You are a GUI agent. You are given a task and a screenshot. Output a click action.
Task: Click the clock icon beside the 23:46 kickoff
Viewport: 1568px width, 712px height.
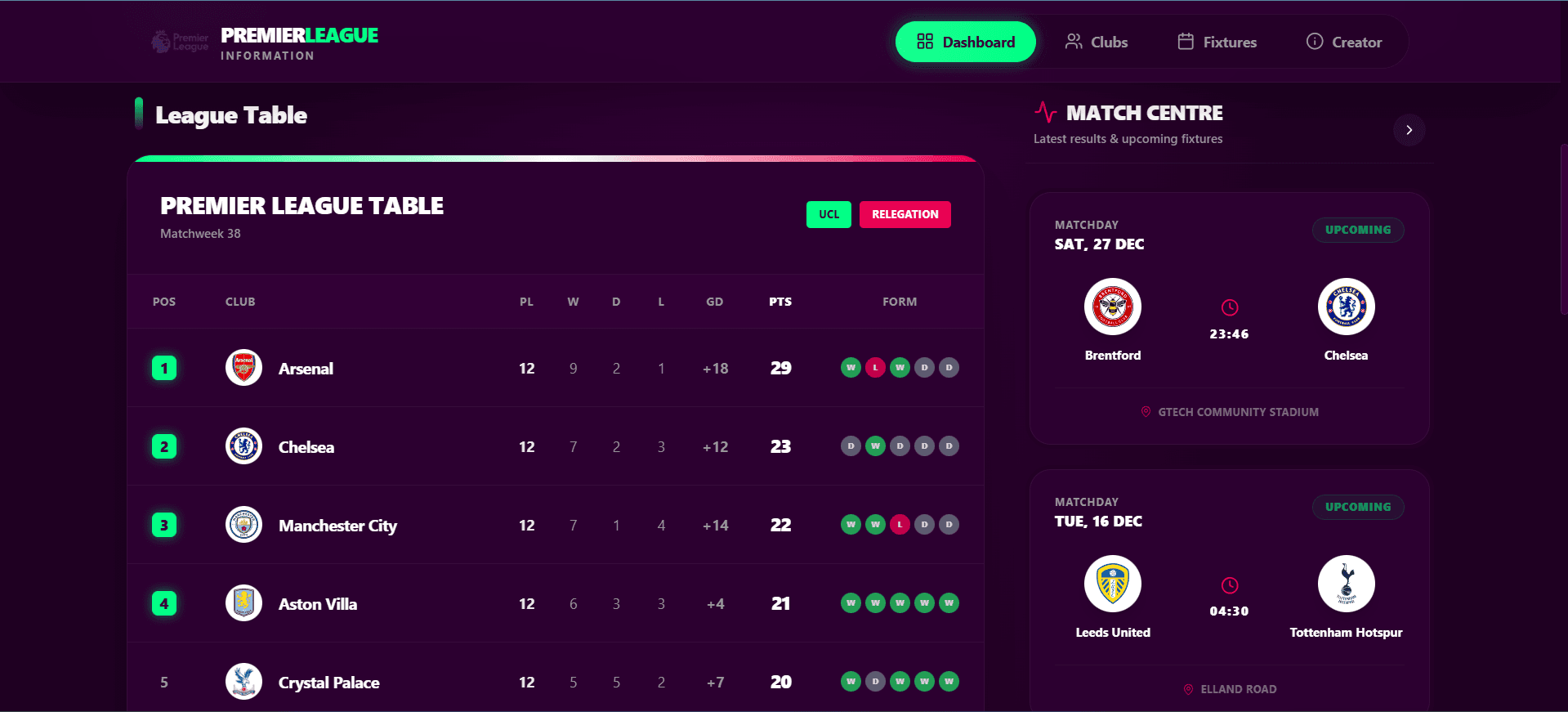pos(1230,308)
